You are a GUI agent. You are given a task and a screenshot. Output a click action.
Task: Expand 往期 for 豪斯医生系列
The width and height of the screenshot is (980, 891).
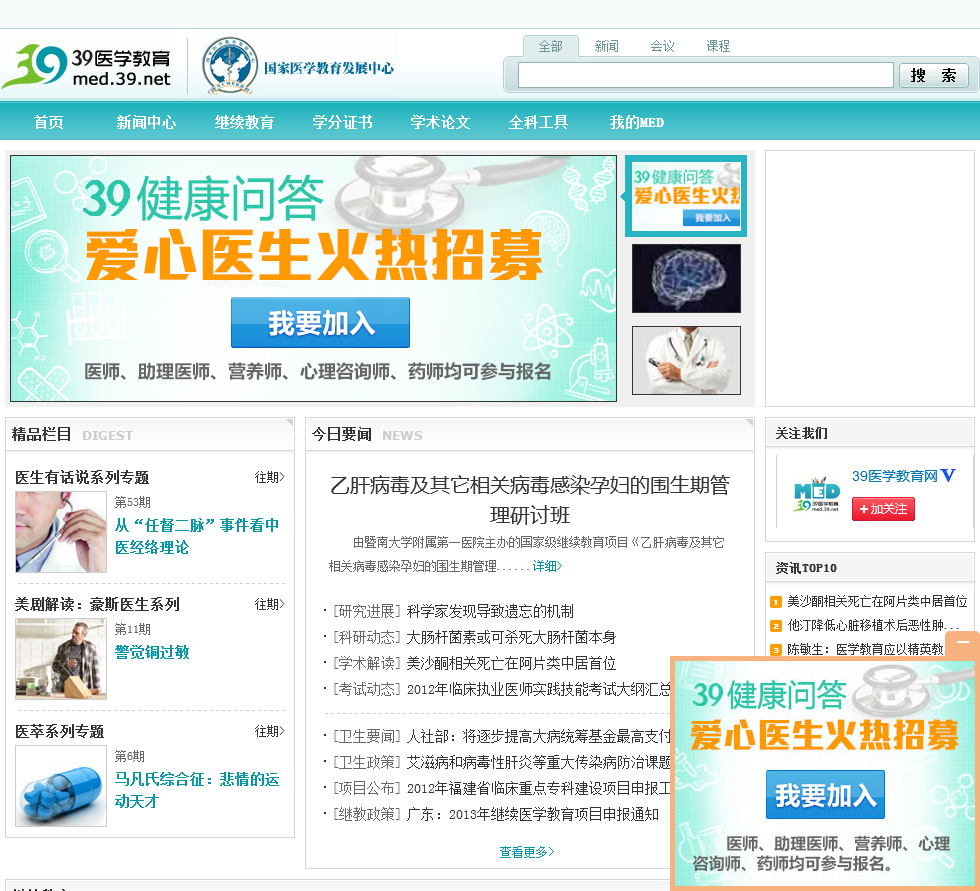click(x=269, y=604)
